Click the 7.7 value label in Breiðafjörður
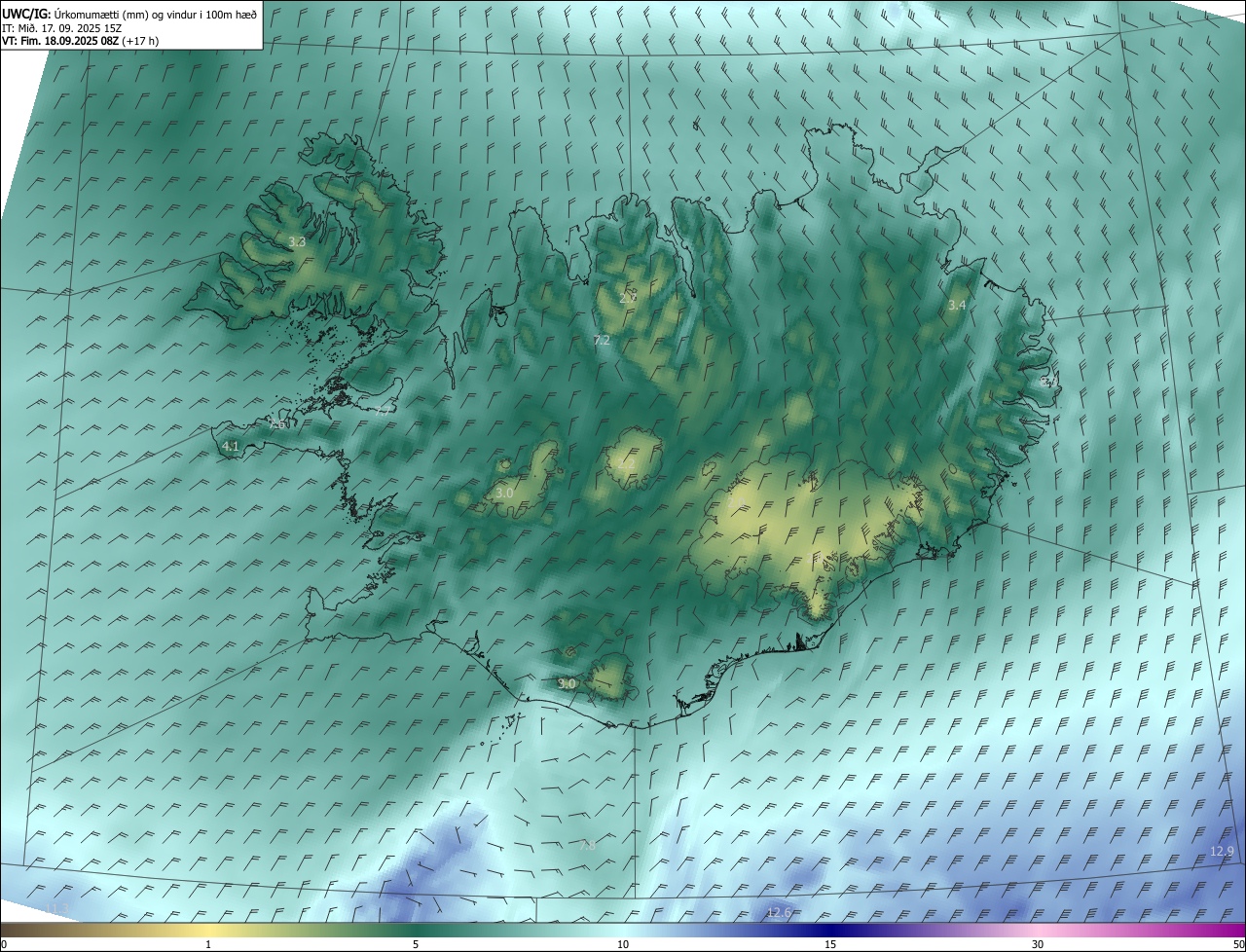This screenshot has height=952, width=1246. pyautogui.click(x=382, y=412)
